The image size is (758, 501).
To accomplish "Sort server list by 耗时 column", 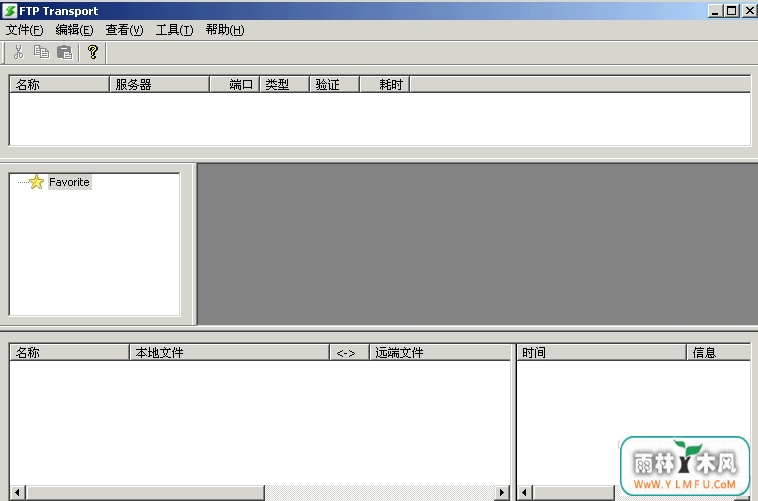I will [x=385, y=85].
